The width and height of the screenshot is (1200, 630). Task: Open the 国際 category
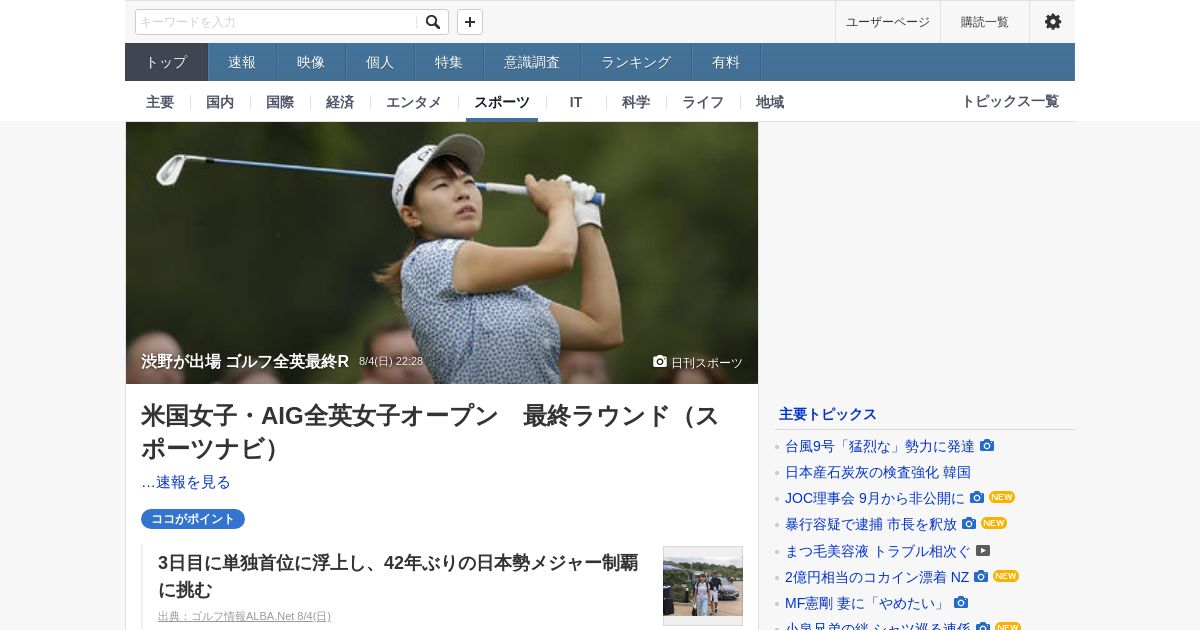click(x=280, y=102)
